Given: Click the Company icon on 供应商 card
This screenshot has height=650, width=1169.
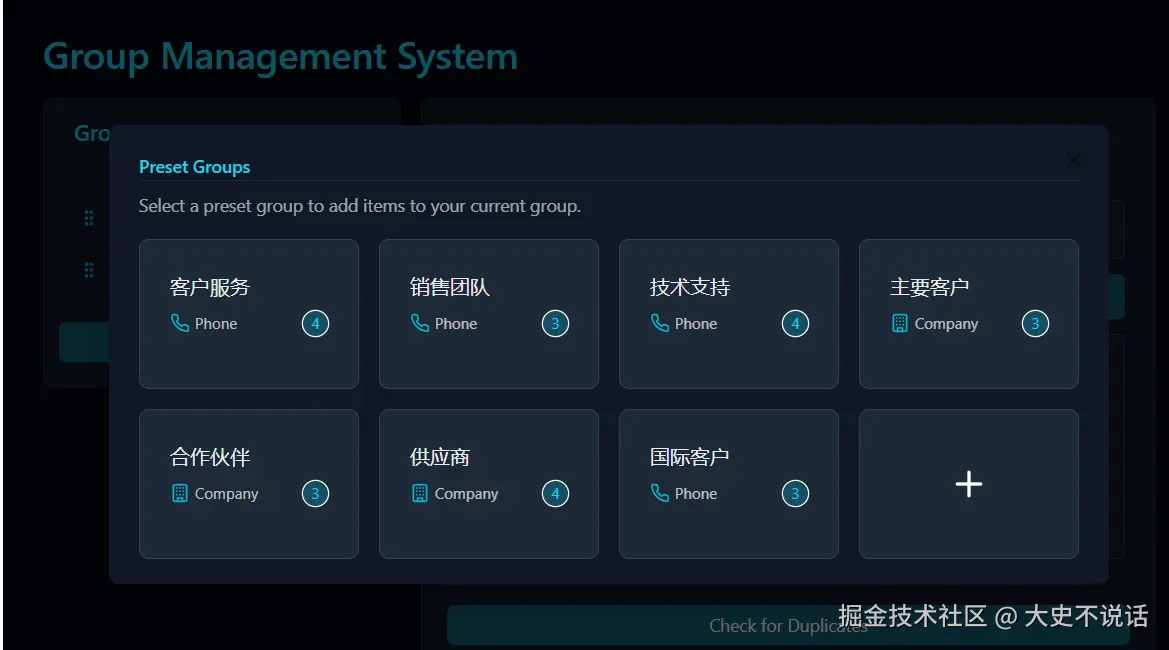Looking at the screenshot, I should (x=421, y=493).
